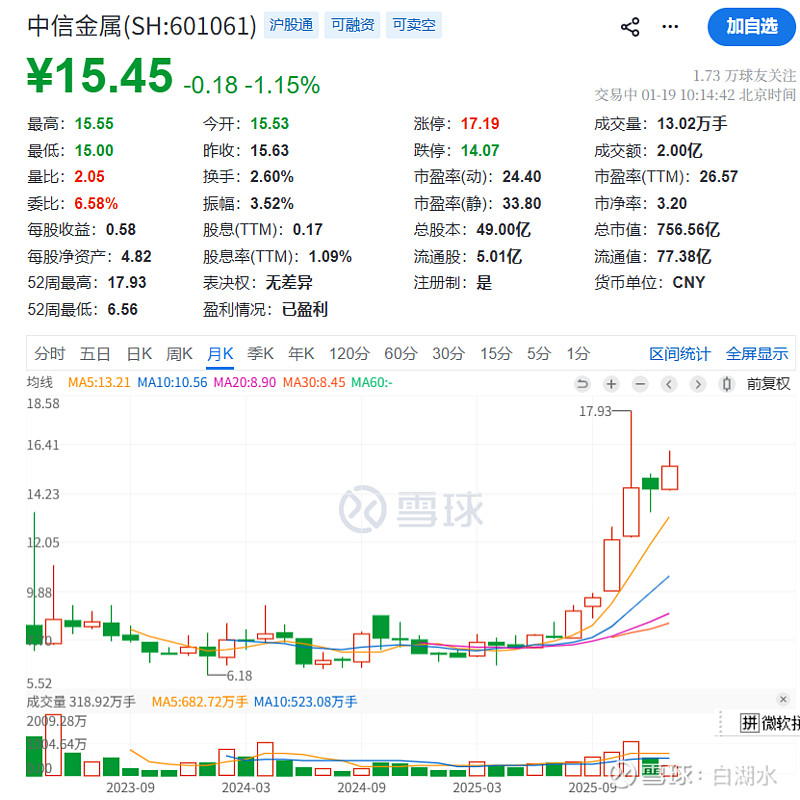The height and width of the screenshot is (800, 800).
Task: Click the volume MA5:682.72万手 label
Action: [199, 702]
